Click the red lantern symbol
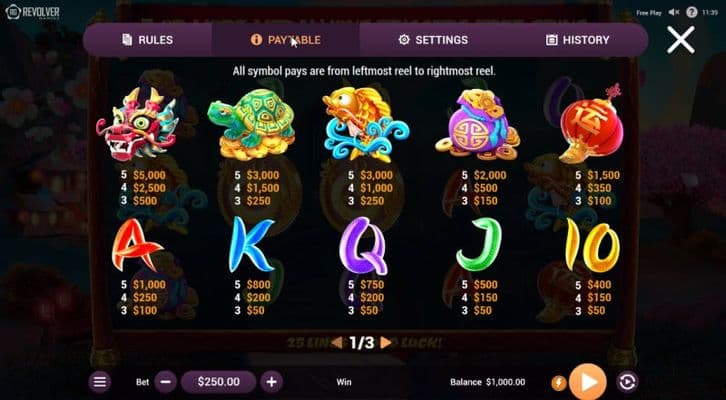Image resolution: width=726 pixels, height=400 pixels. tap(590, 124)
